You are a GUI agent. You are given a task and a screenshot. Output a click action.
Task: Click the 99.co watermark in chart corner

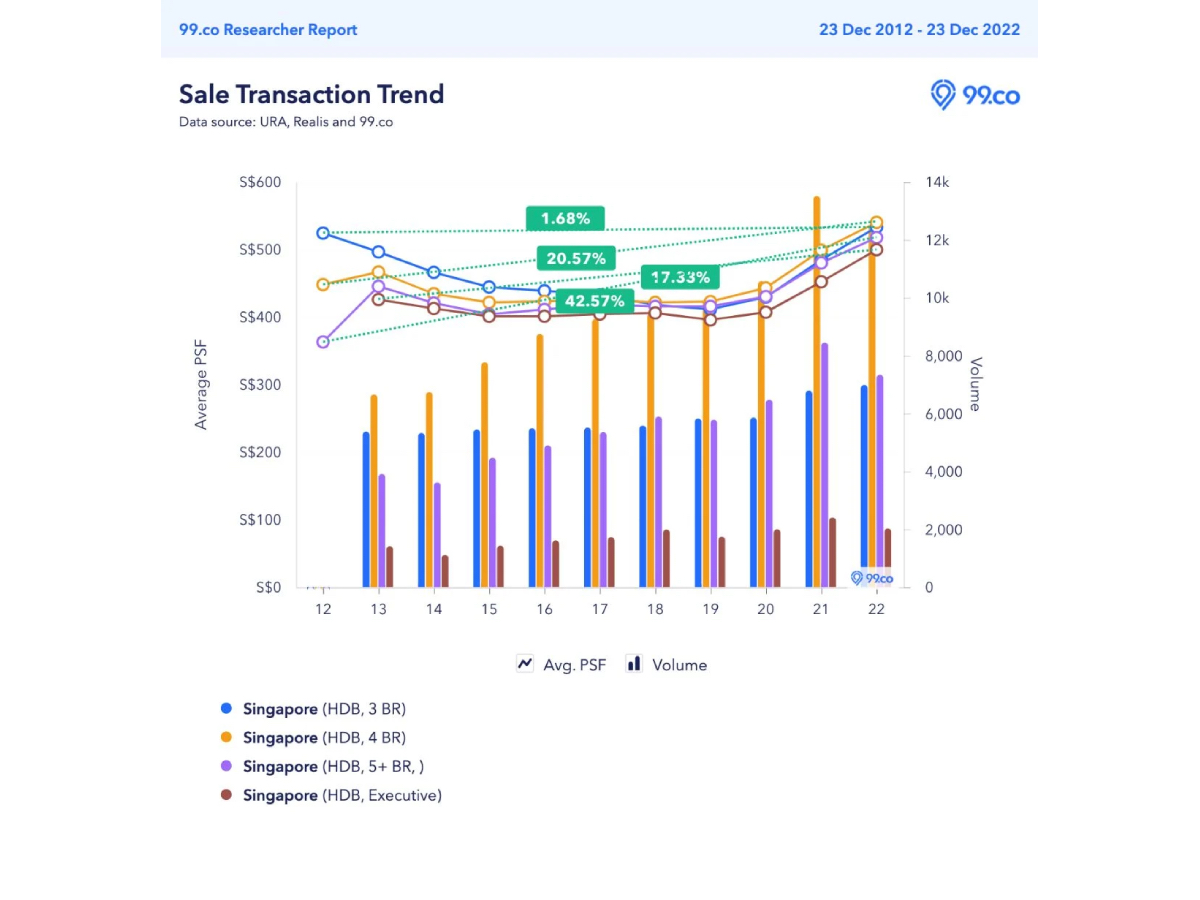point(871,578)
